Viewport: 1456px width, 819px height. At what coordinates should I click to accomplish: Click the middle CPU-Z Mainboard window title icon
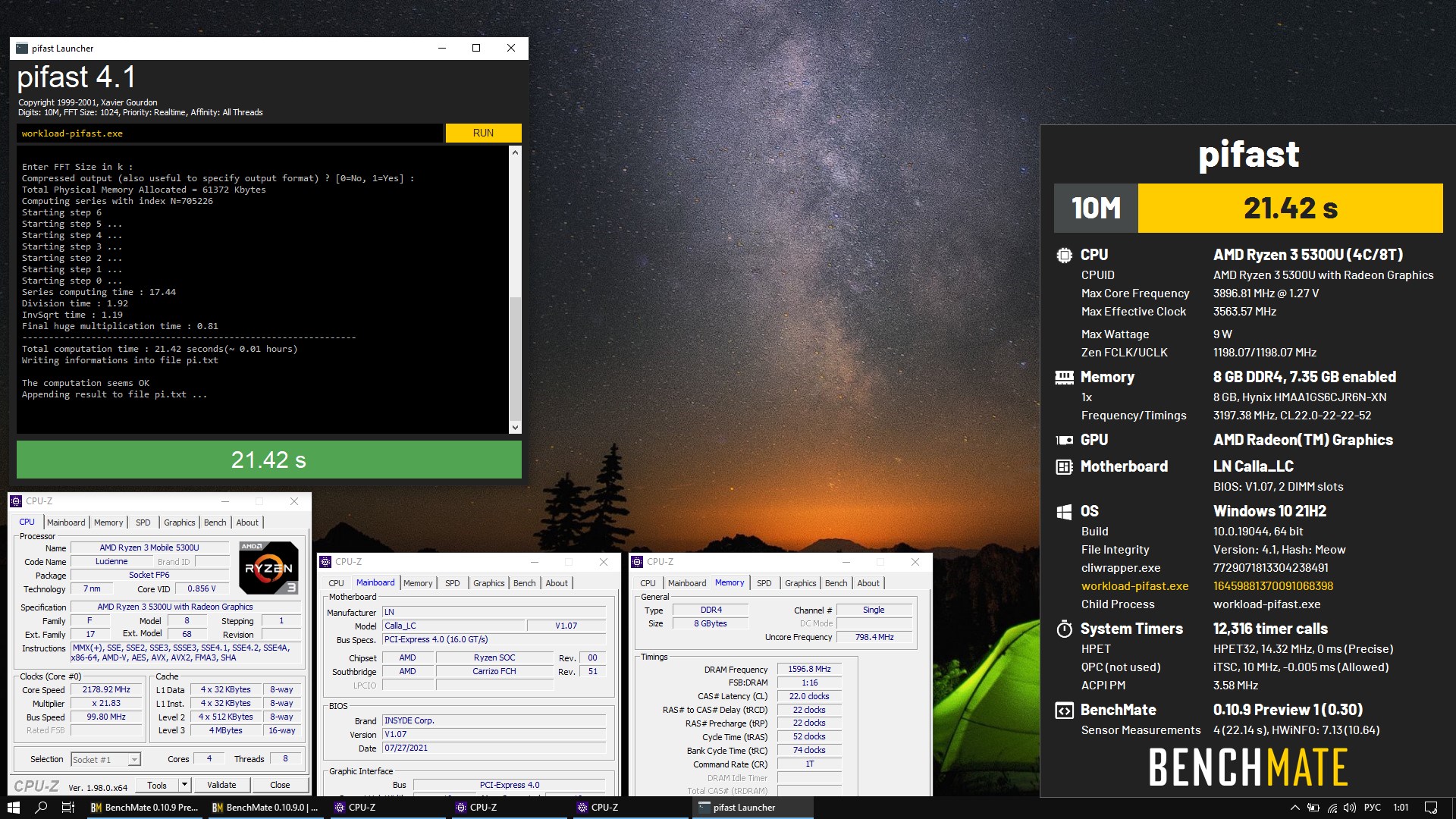pyautogui.click(x=326, y=562)
